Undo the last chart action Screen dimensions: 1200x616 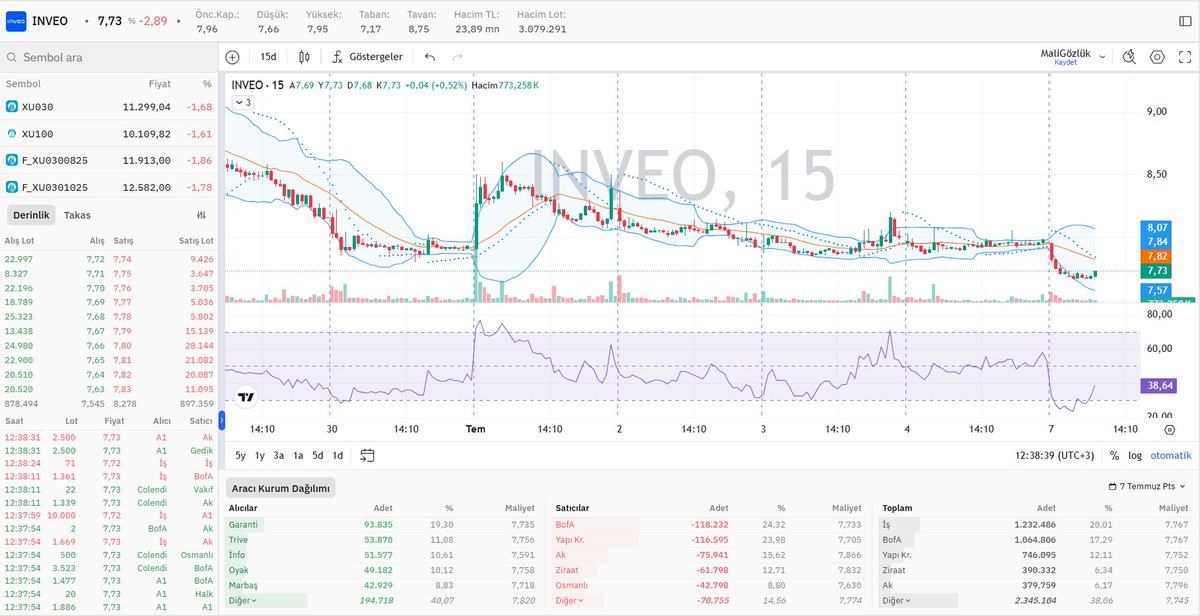430,57
